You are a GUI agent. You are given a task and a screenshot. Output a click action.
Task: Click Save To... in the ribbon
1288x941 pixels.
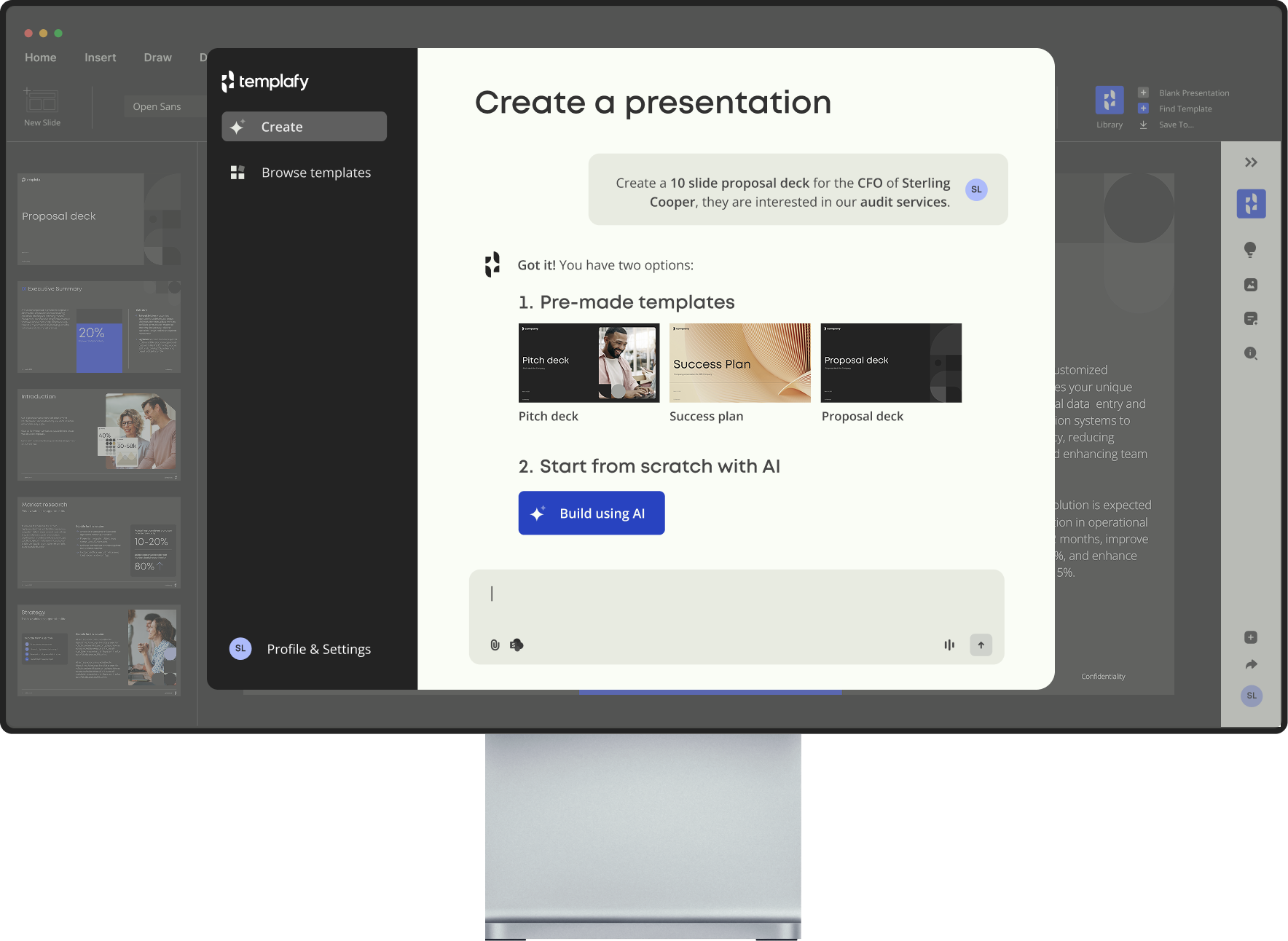coord(1166,125)
